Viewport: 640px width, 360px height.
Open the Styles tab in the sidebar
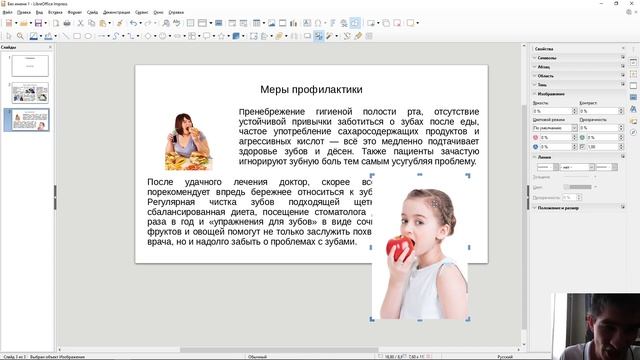click(x=633, y=109)
